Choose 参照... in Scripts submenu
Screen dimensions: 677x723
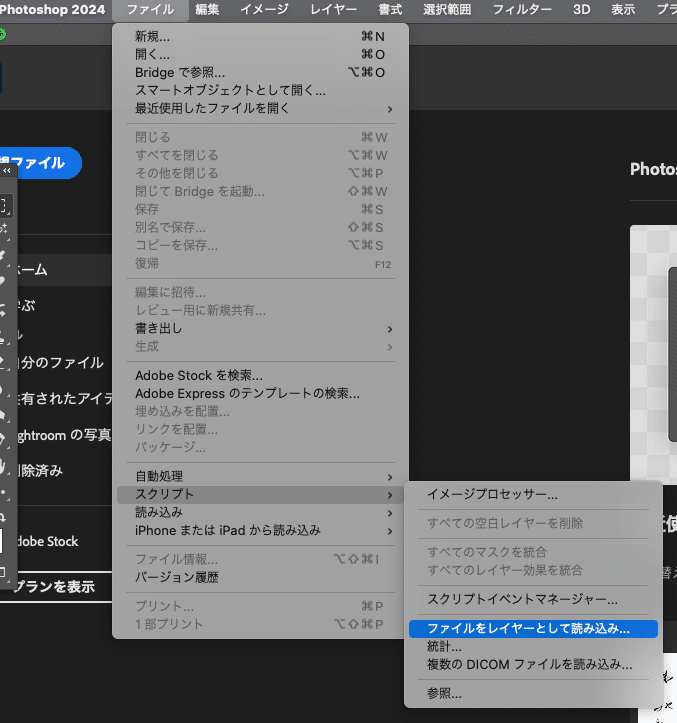point(533,693)
